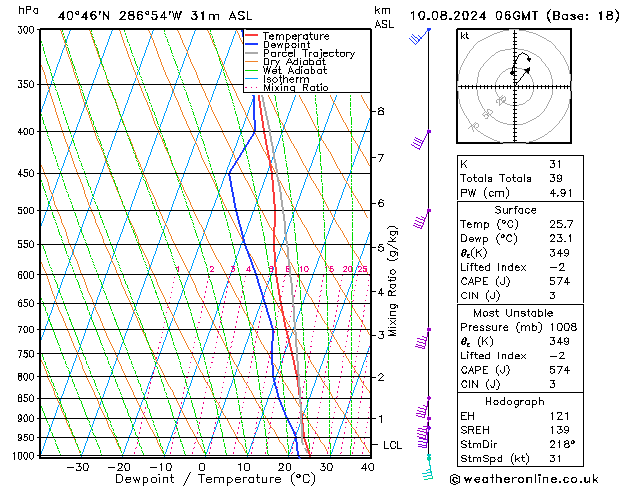This screenshot has height=486, width=629.
Task: Click the surface Dewp (°C) value 23.1
Action: (561, 238)
